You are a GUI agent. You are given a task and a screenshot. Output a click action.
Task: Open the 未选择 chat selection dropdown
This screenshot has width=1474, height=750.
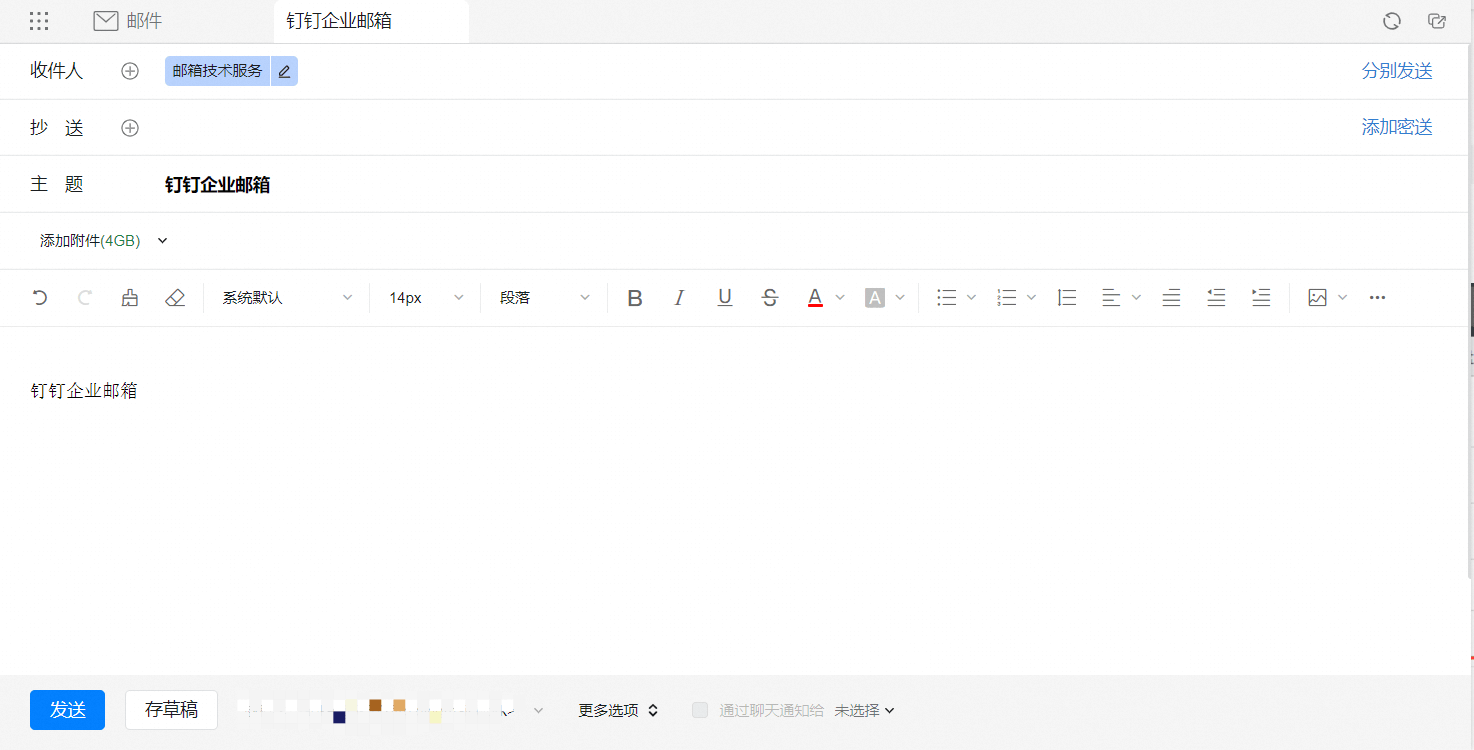865,710
